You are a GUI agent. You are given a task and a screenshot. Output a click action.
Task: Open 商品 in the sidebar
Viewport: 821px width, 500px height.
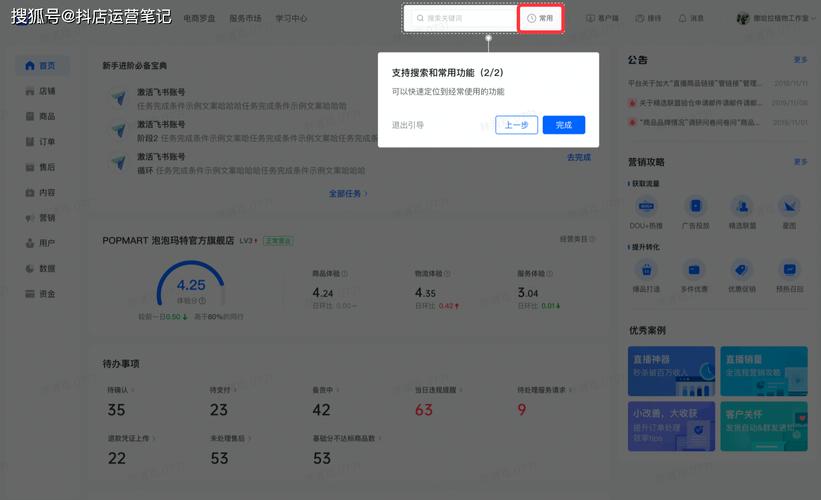[x=40, y=116]
